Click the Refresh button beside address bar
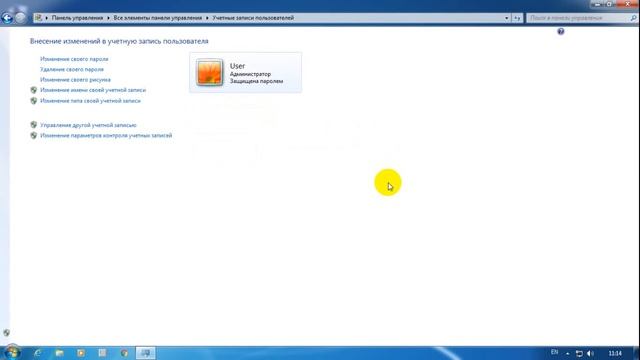640x360 pixels. pos(517,18)
